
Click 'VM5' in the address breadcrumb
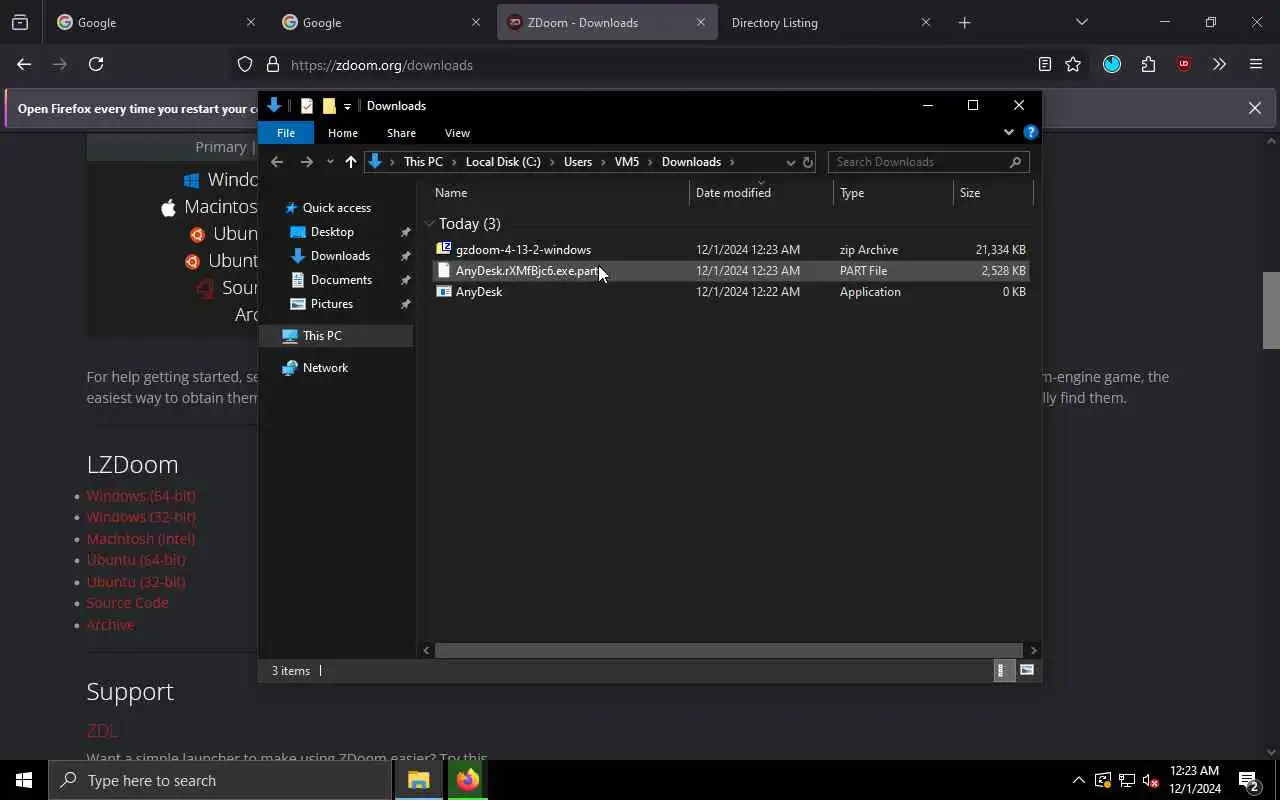[x=627, y=162]
